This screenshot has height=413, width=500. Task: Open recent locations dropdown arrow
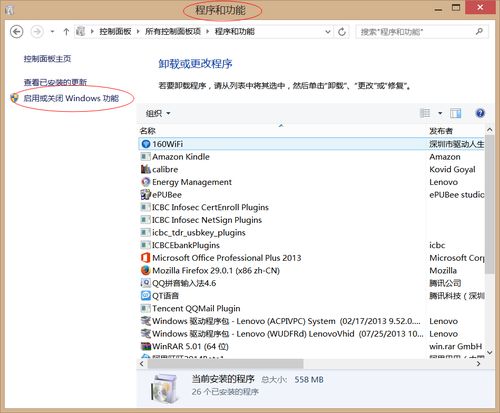52,32
